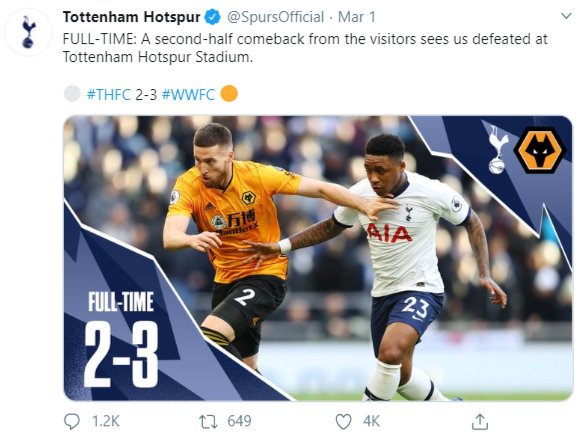
Task: Click the retweet icon
Action: point(208,422)
